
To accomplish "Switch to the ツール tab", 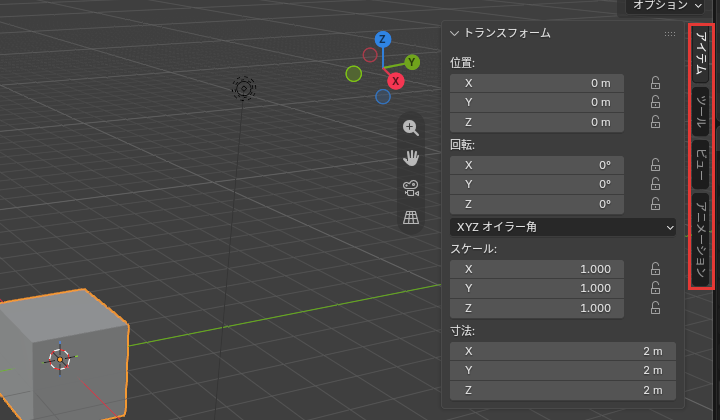I will [x=700, y=112].
